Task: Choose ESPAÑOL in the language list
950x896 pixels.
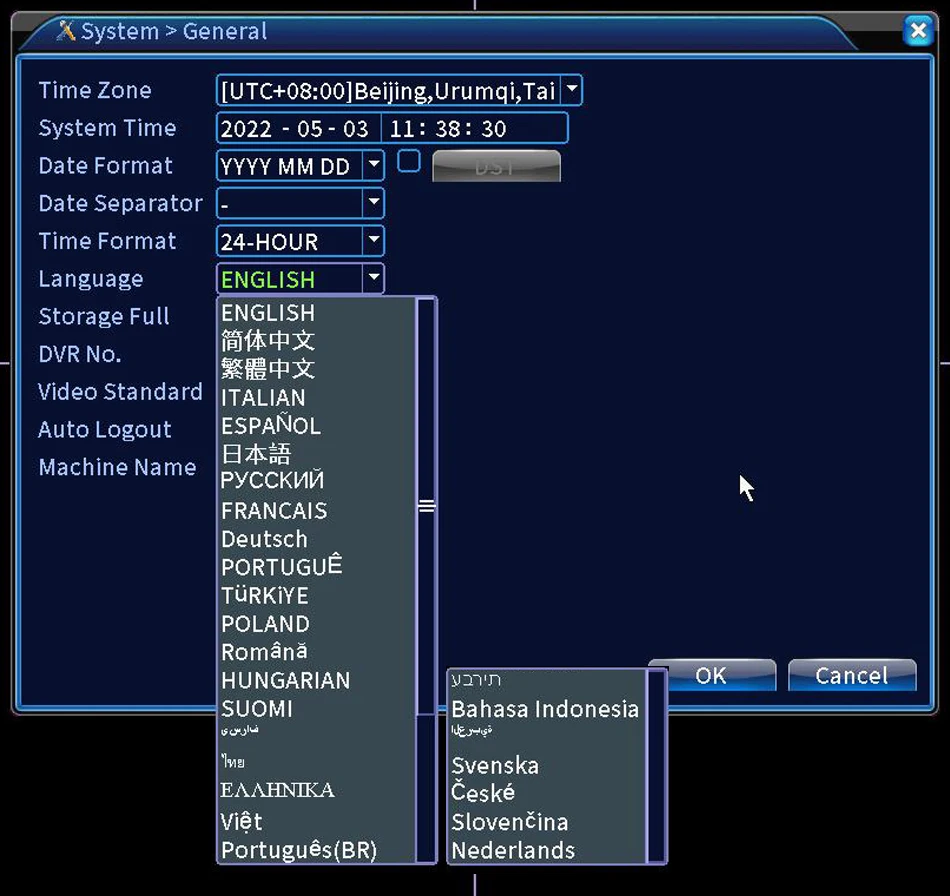Action: (270, 426)
